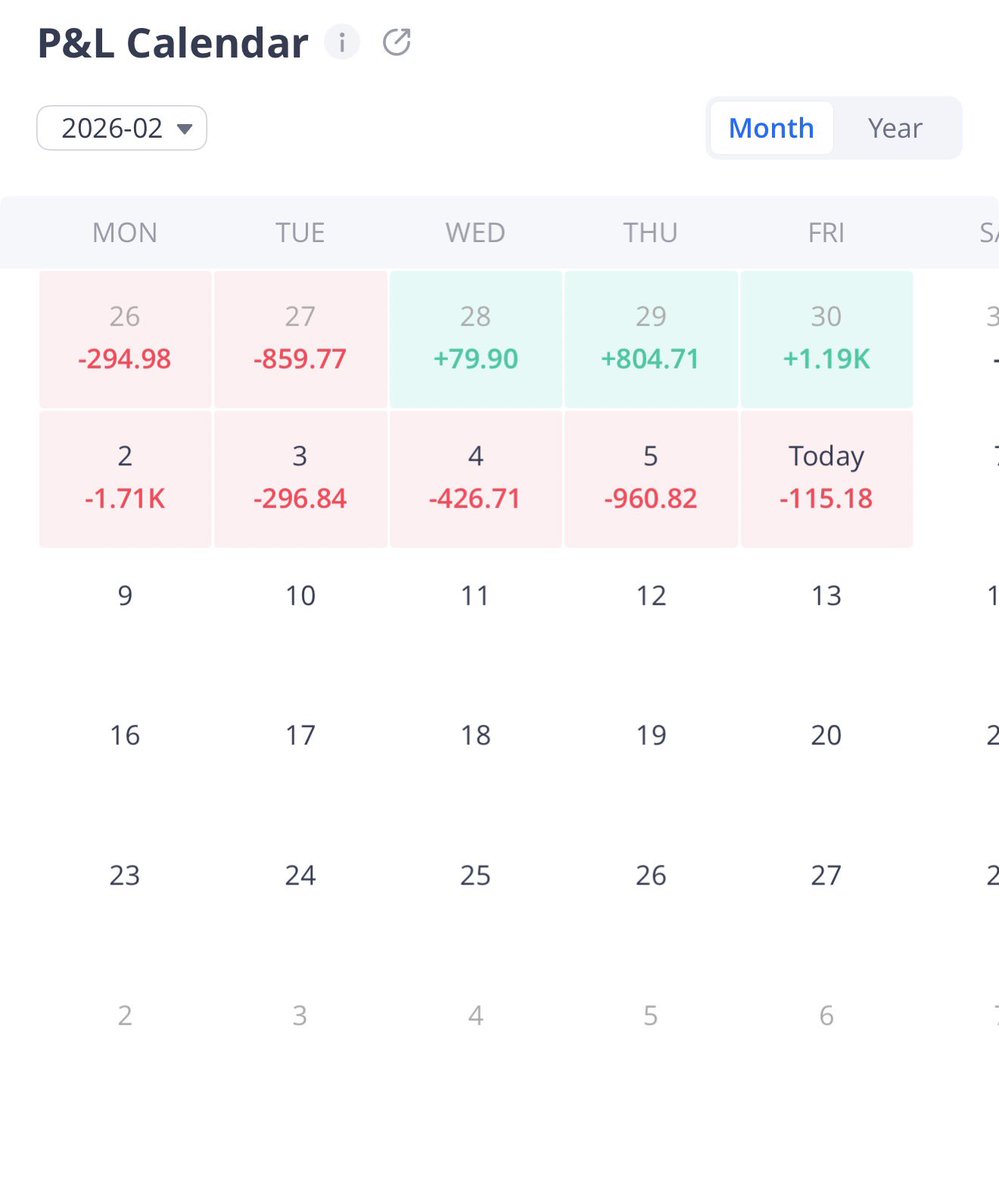999x1200 pixels.
Task: Click the share/export icon next to title
Action: [x=397, y=43]
